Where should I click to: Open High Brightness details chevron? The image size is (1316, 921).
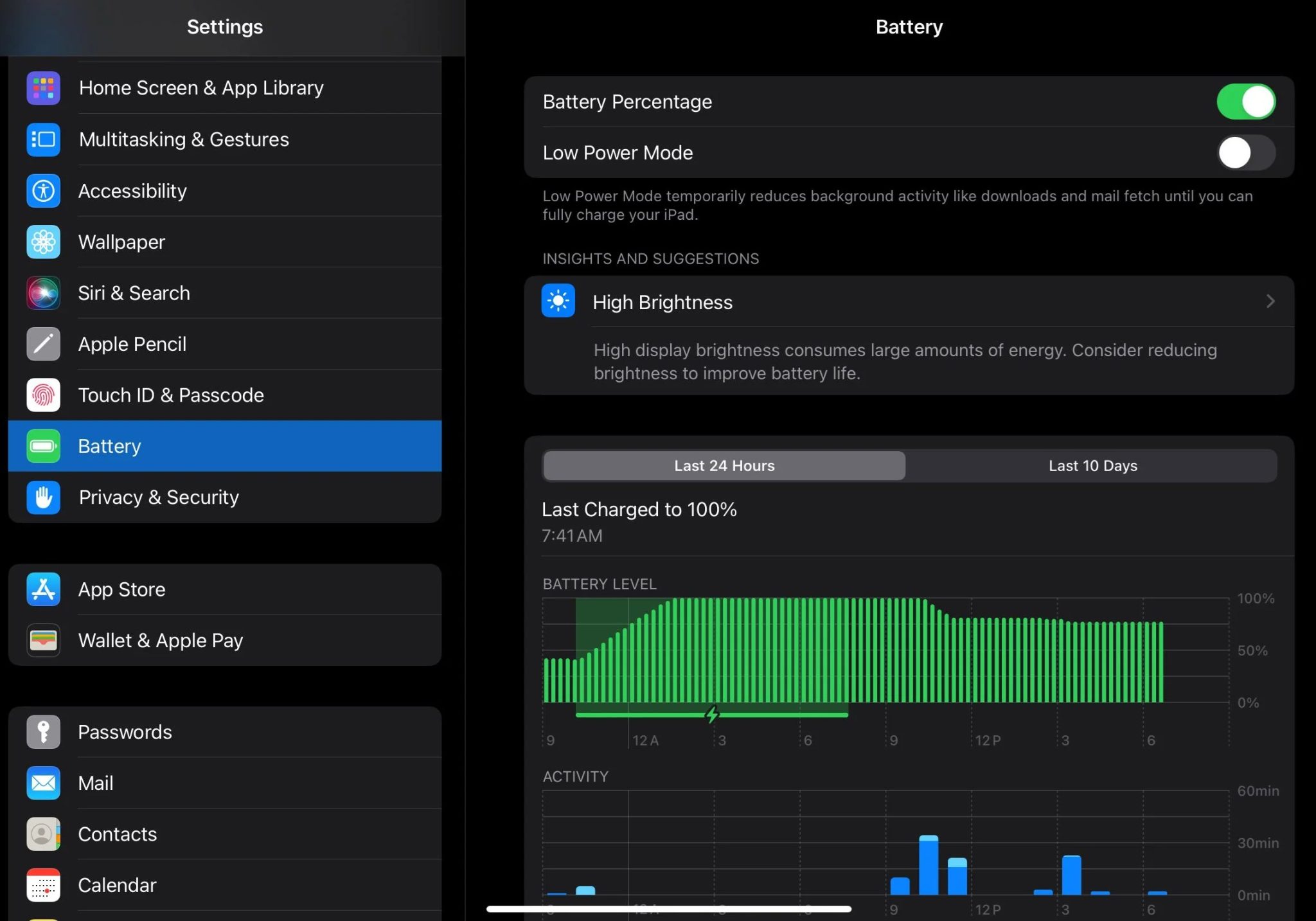1270,301
